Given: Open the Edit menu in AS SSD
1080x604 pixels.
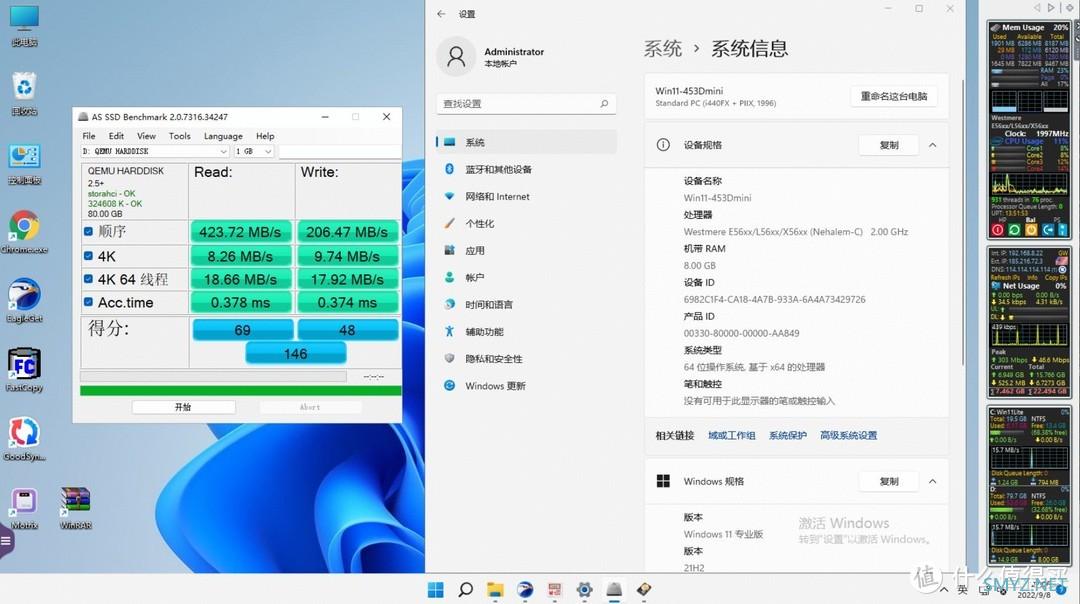Looking at the screenshot, I should [116, 136].
